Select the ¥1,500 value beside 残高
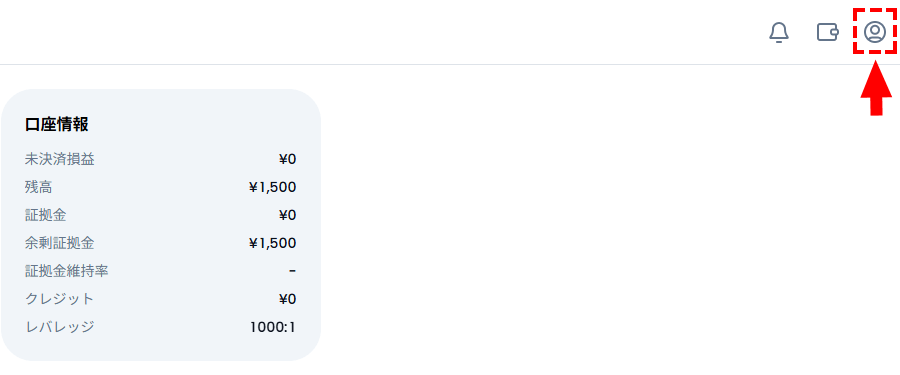900x375 pixels. [x=273, y=187]
